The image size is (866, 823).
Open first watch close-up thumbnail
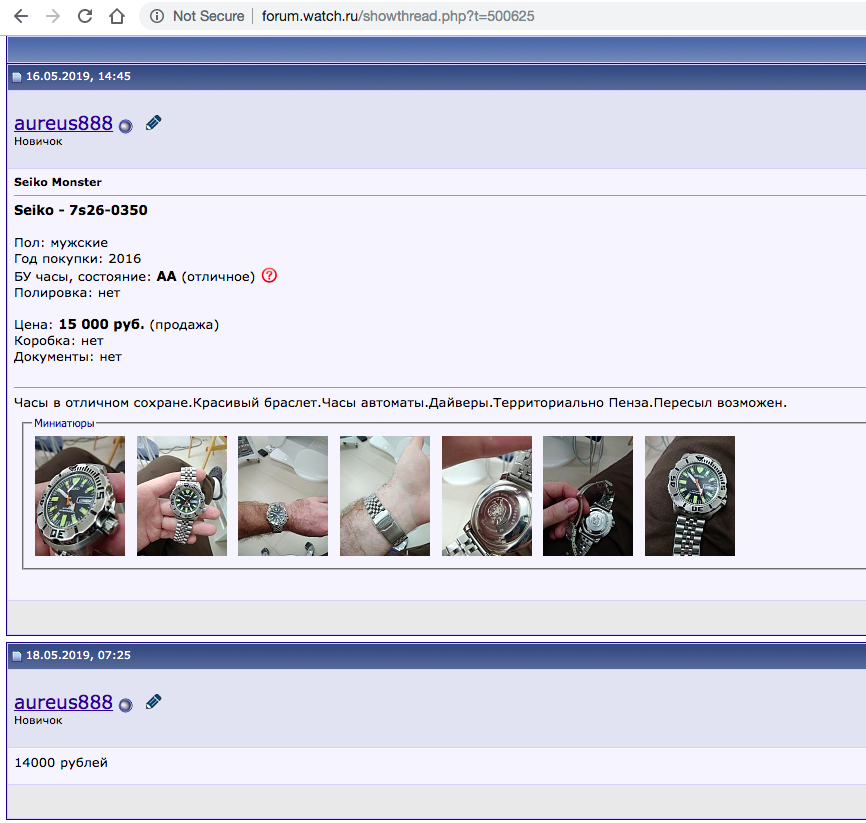(80, 496)
